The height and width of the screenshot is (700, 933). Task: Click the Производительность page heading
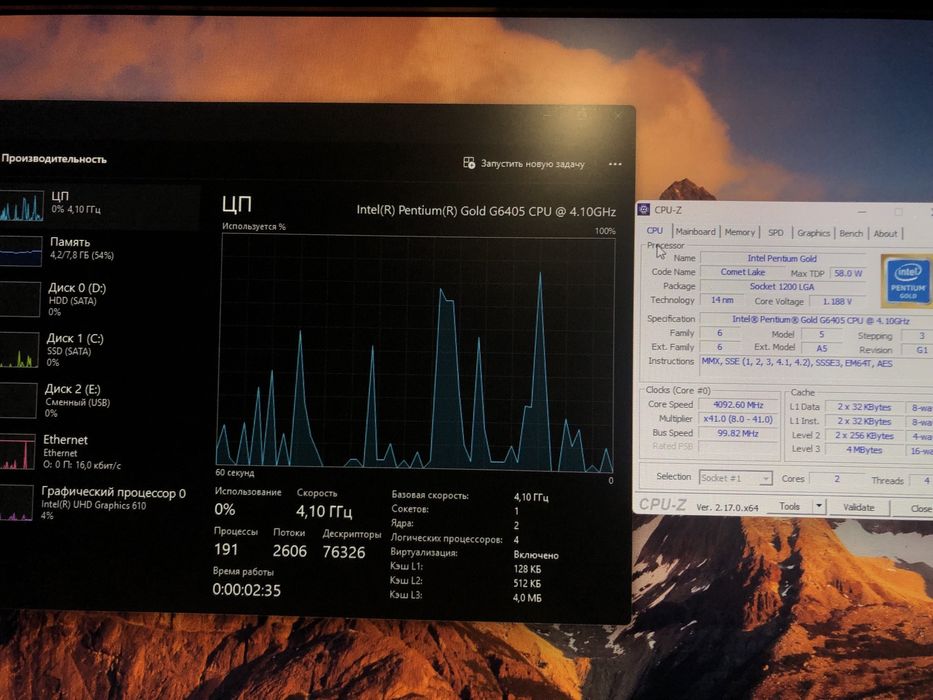[x=54, y=159]
